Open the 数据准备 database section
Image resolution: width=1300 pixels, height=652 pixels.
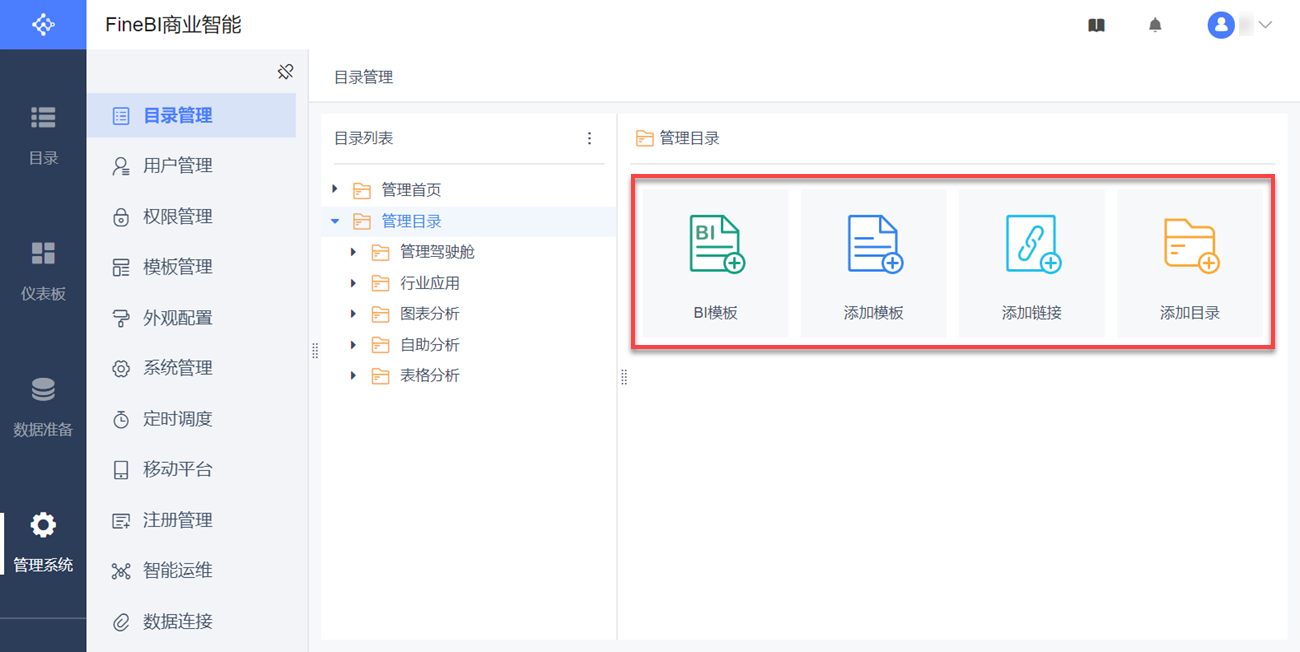[x=43, y=405]
